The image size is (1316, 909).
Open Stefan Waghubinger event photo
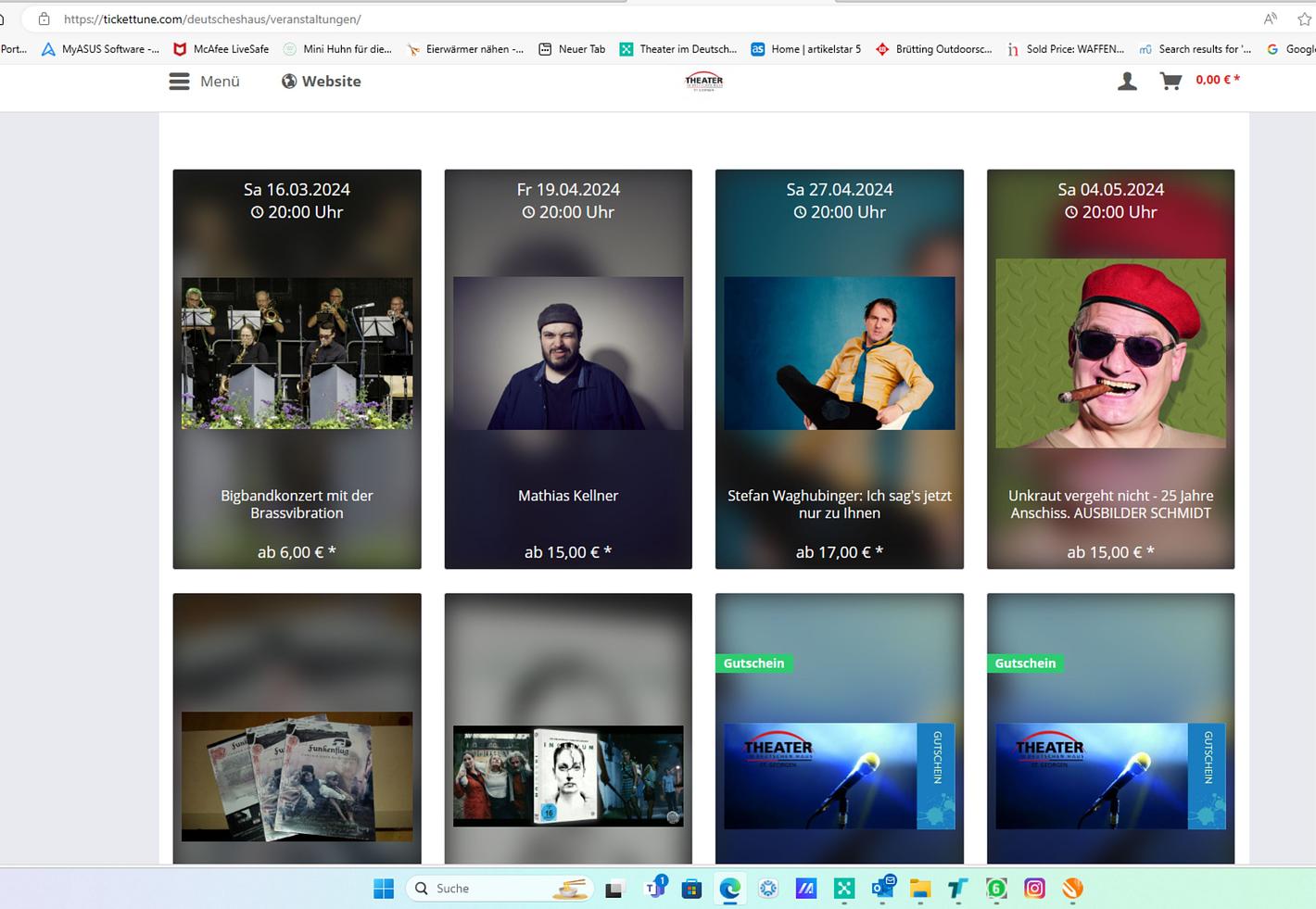839,353
